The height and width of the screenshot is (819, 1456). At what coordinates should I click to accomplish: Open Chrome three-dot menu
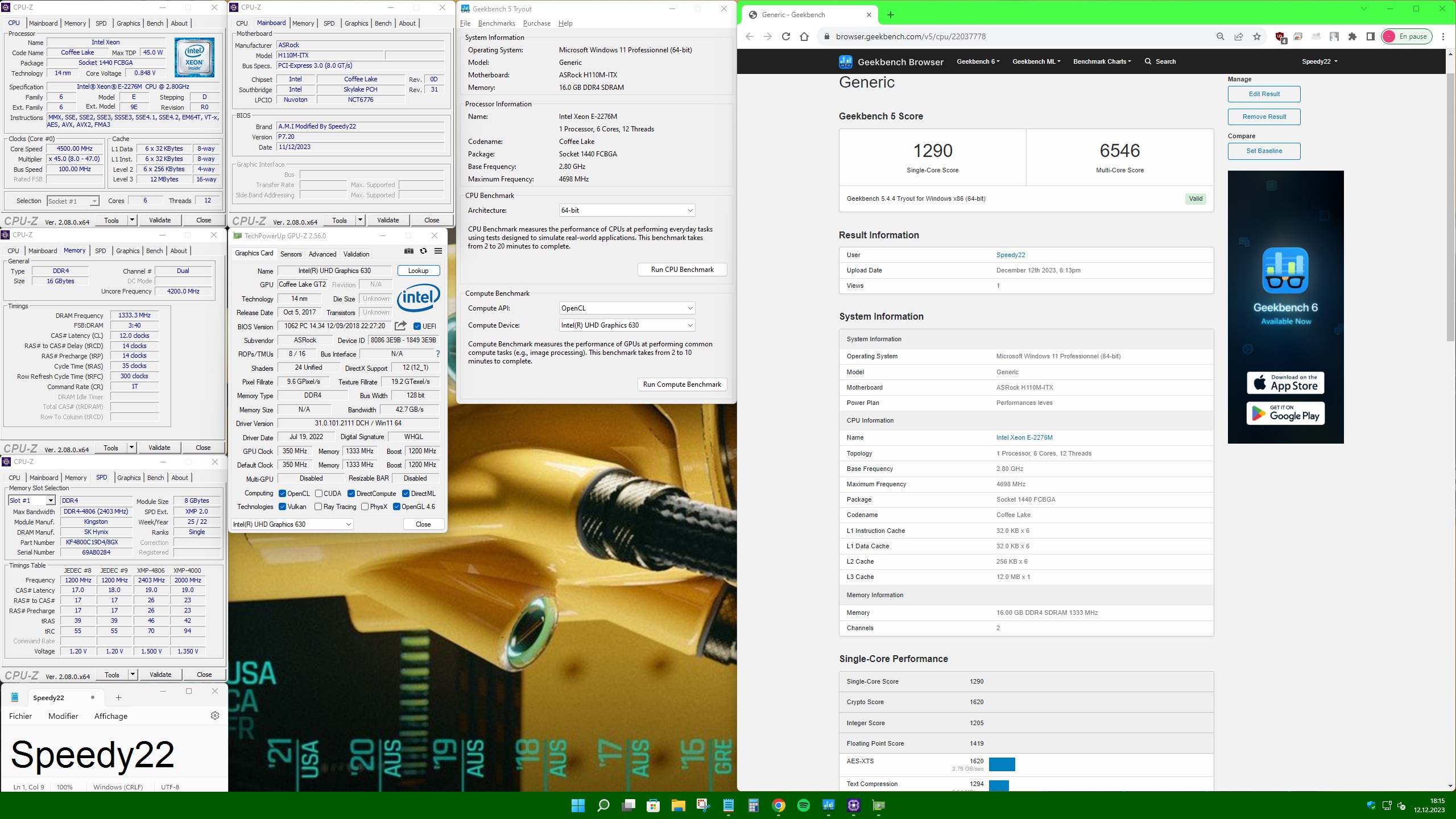coord(1443,36)
